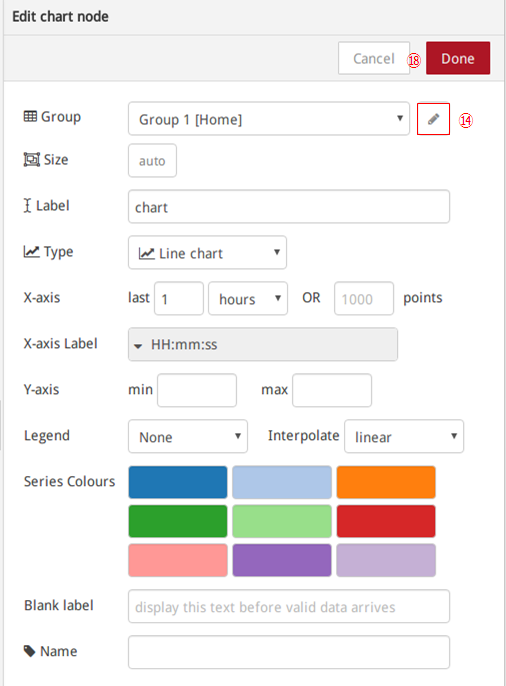Open the Interpolate linear dropdown
This screenshot has height=686, width=506.
click(x=404, y=436)
